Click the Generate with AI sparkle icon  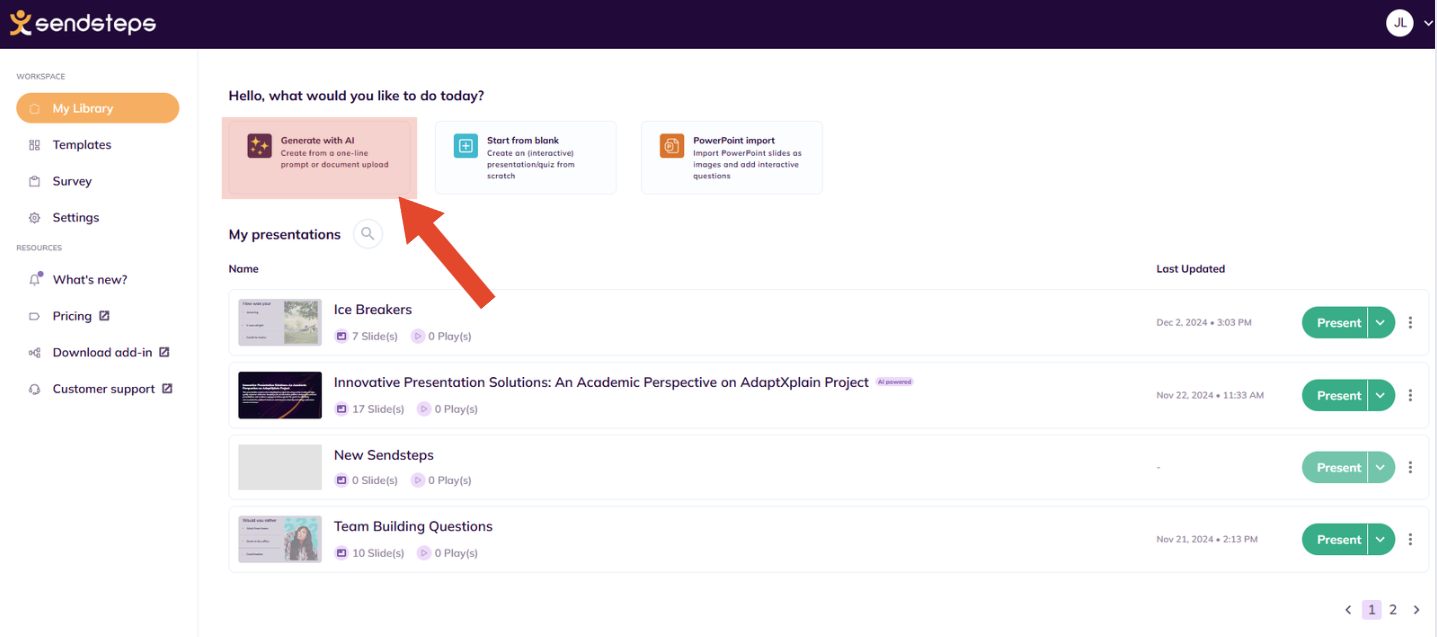(259, 146)
